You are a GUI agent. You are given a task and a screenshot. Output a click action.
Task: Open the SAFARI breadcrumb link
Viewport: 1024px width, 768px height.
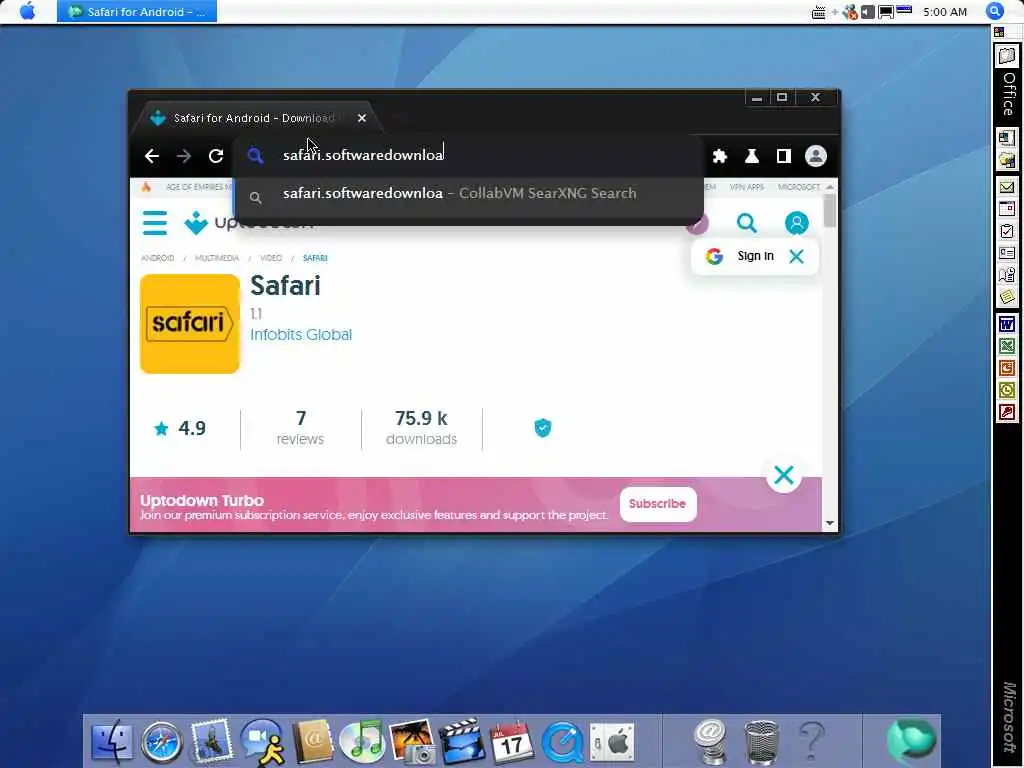(315, 258)
